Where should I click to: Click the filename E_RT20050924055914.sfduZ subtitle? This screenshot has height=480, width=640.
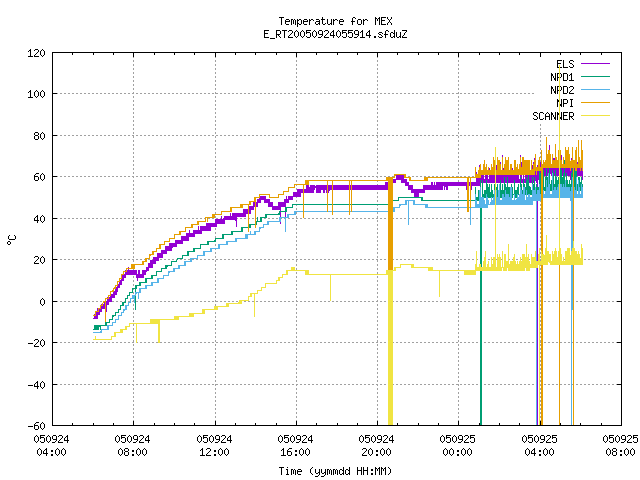(335, 34)
